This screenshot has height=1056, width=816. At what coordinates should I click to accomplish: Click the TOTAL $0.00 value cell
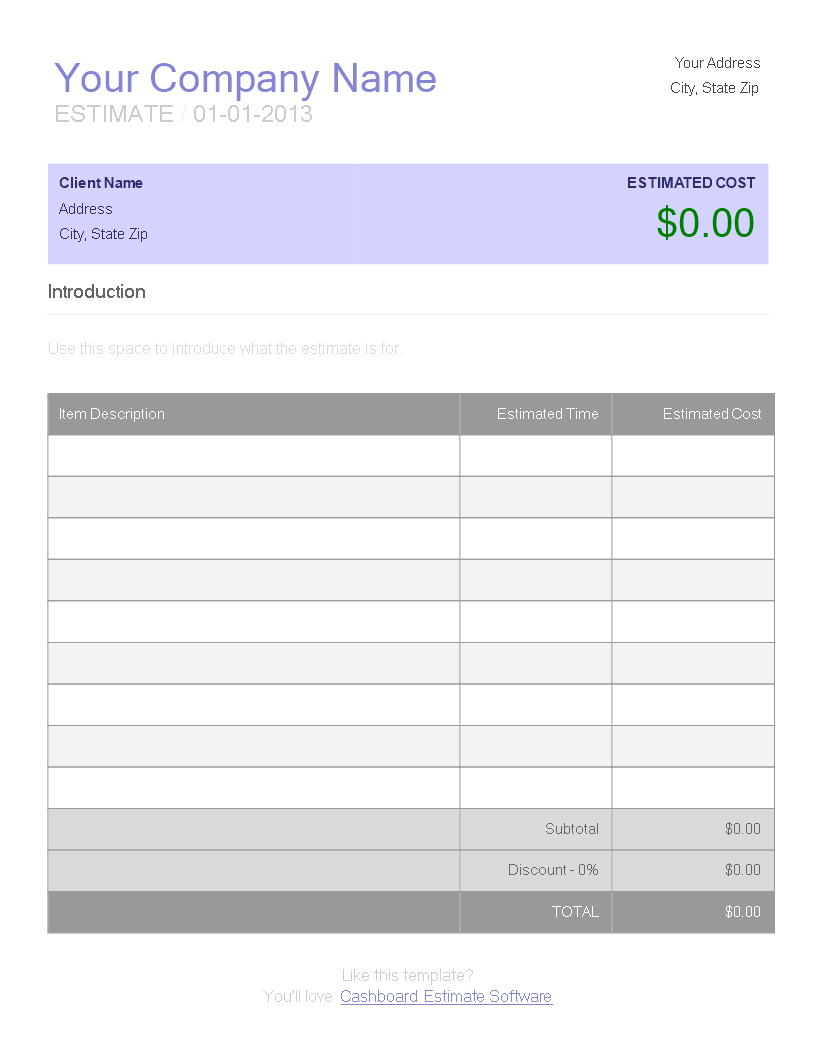[x=693, y=912]
